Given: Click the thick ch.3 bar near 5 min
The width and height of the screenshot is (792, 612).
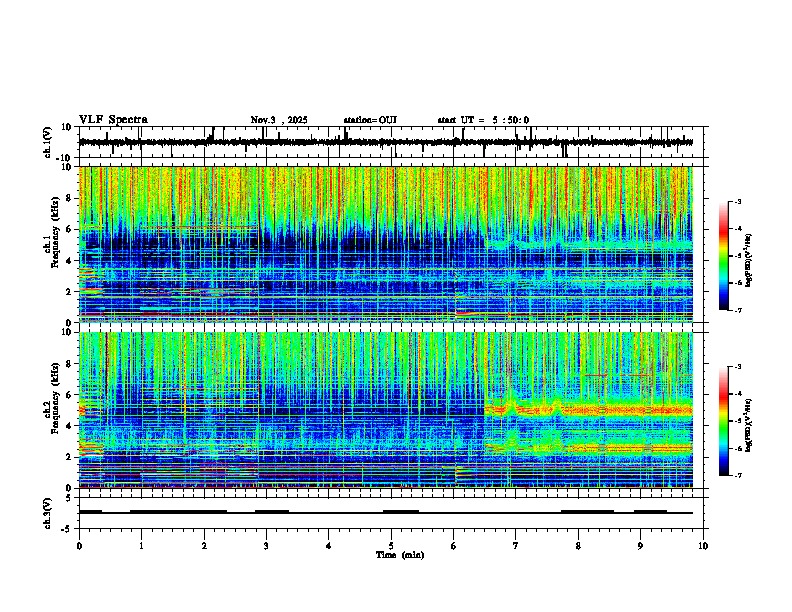Looking at the screenshot, I should click(401, 512).
